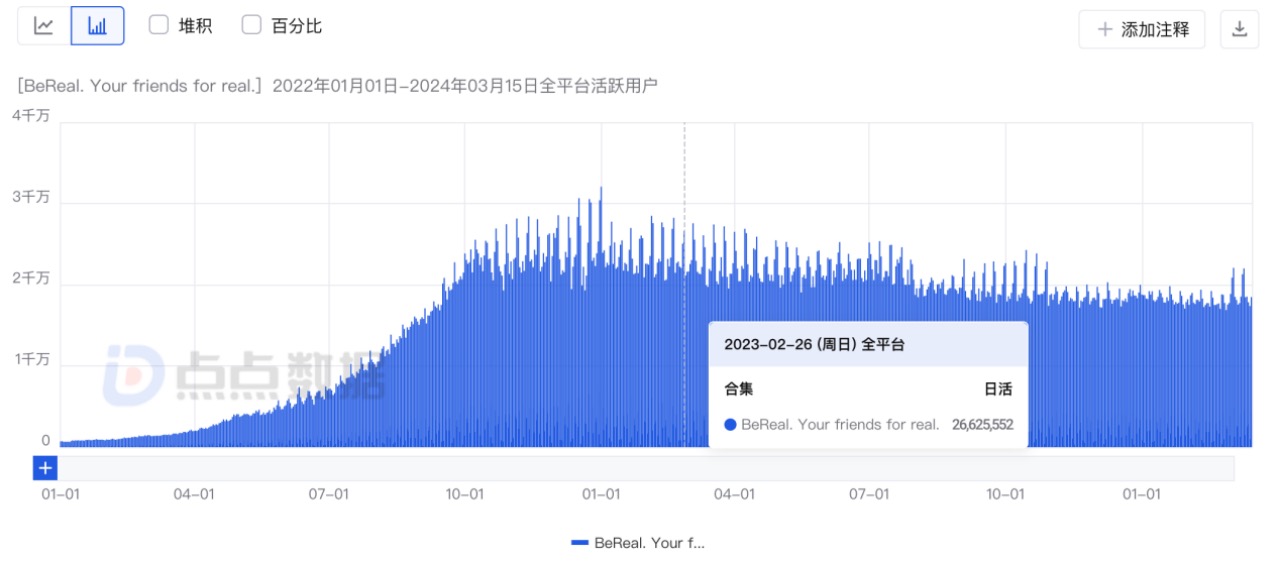Click the chart title starting with [BeReal.
Screen dimensions: 1280x562
pos(337,86)
